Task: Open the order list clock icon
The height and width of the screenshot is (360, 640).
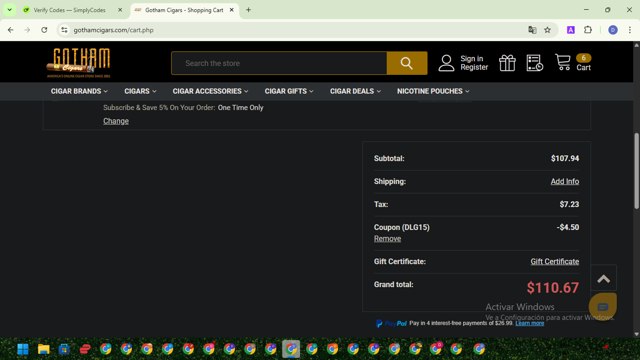Action: click(x=534, y=63)
